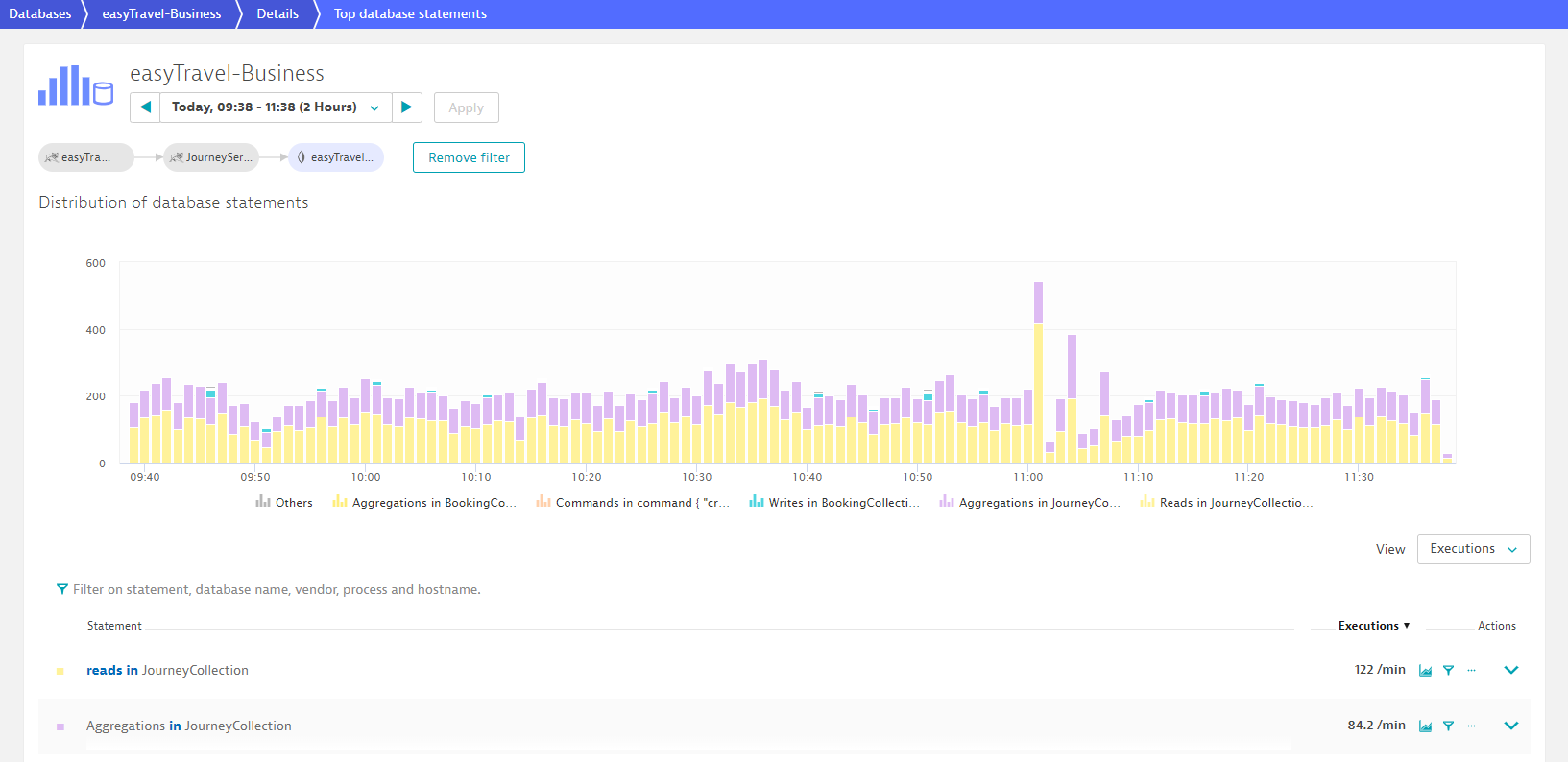1568x762 pixels.
Task: Open the Today 09:38 - 11:38 timeframe selector
Action: (276, 107)
